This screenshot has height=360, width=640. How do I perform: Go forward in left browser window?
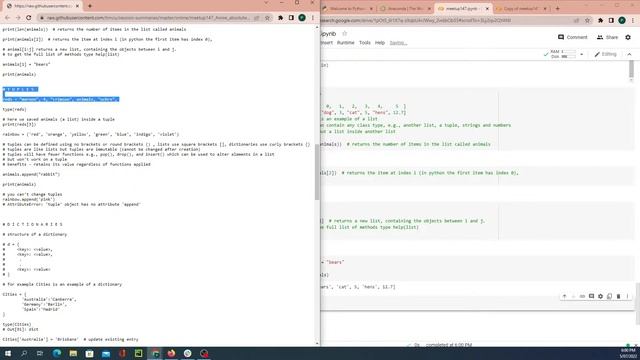(x=18, y=18)
